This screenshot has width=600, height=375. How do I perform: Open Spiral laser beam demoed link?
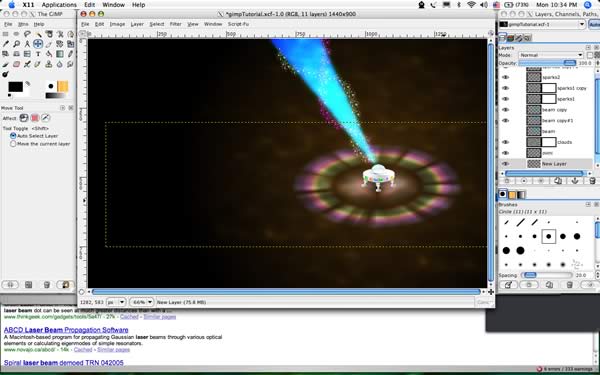[64, 363]
